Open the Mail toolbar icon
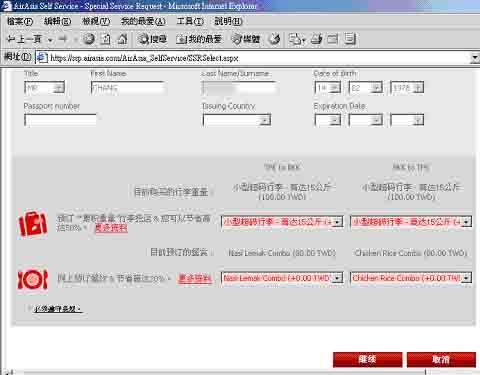 pyautogui.click(x=297, y=39)
